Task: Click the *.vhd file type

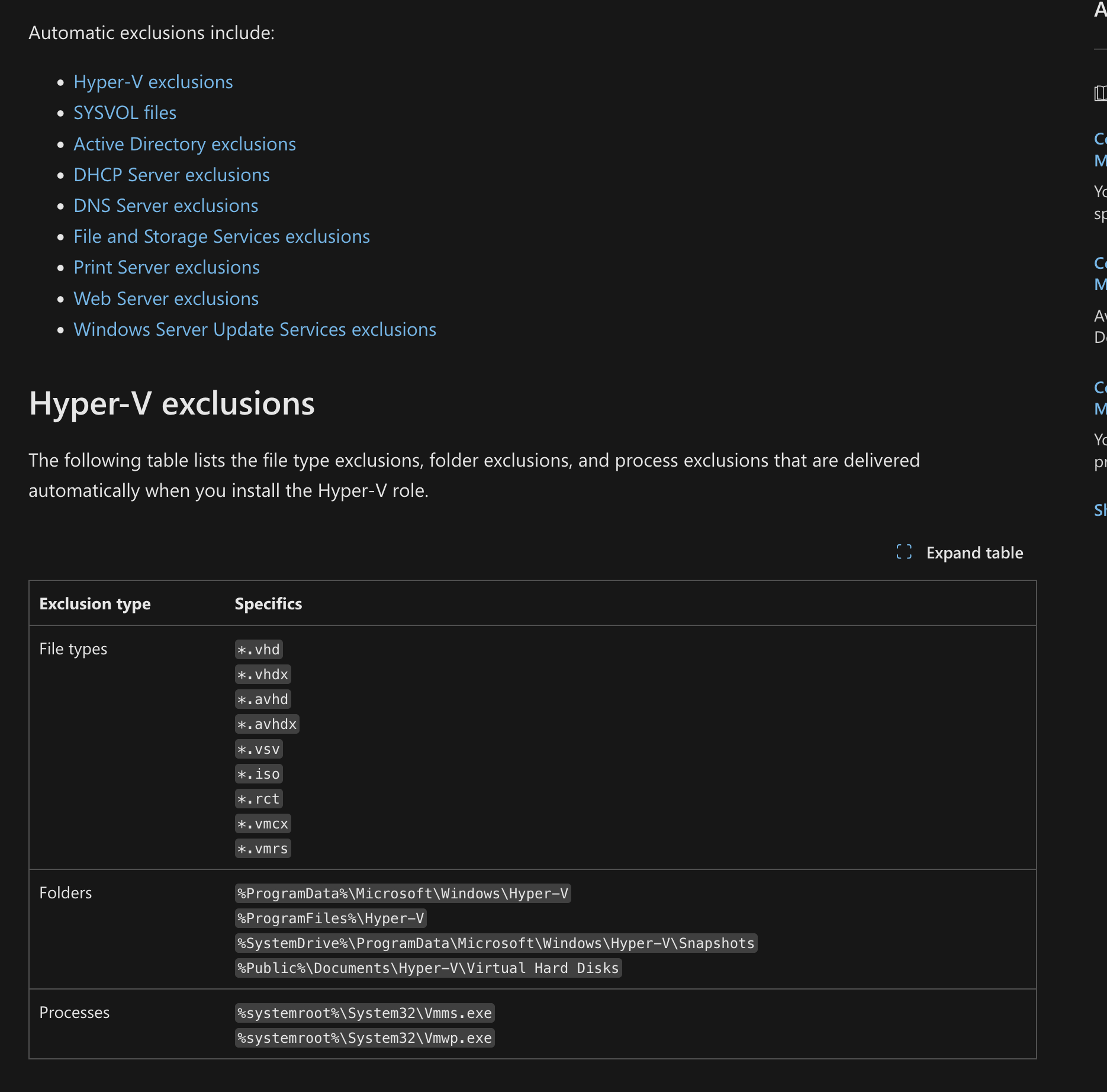Action: pyautogui.click(x=259, y=650)
